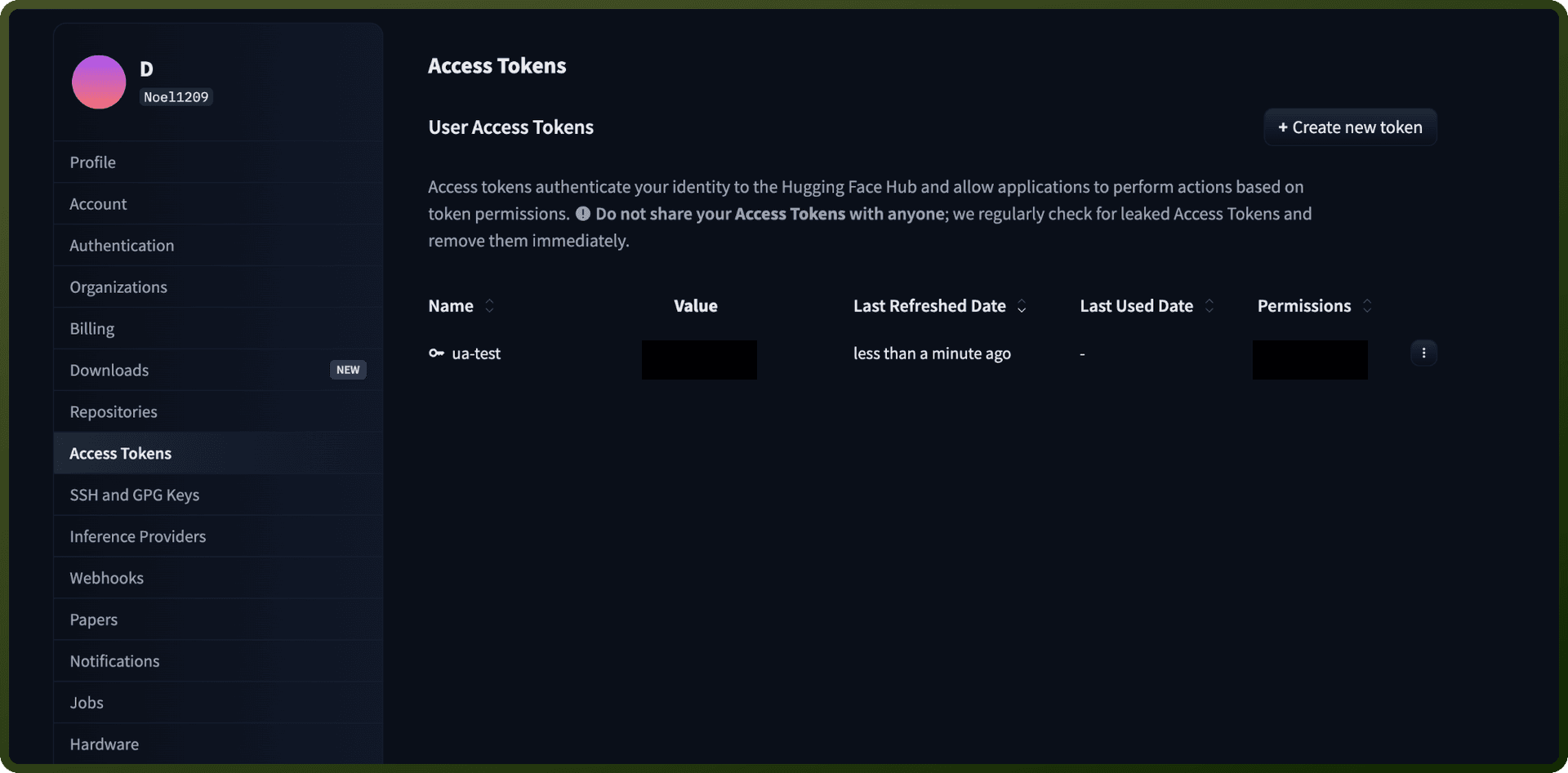This screenshot has width=1568, height=773.
Task: Open the Profile settings page
Action: coord(218,162)
